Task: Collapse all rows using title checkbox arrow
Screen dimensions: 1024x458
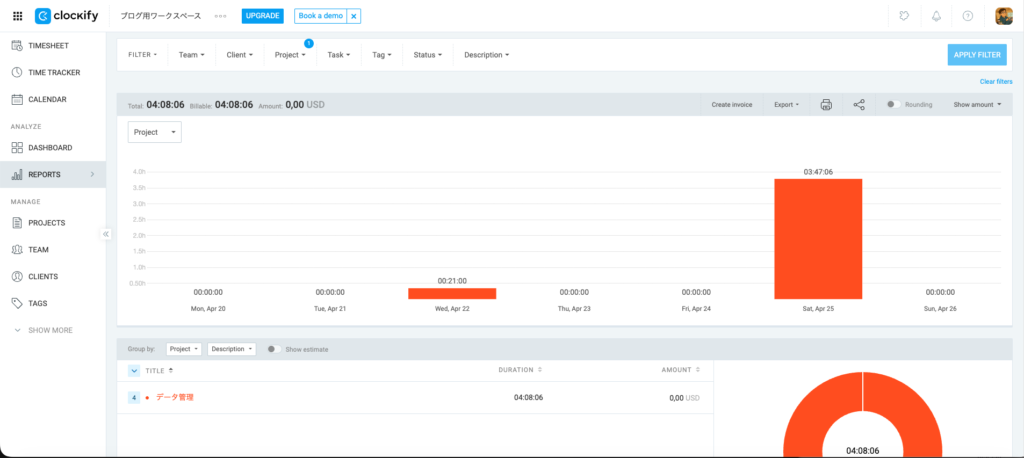Action: [x=134, y=370]
